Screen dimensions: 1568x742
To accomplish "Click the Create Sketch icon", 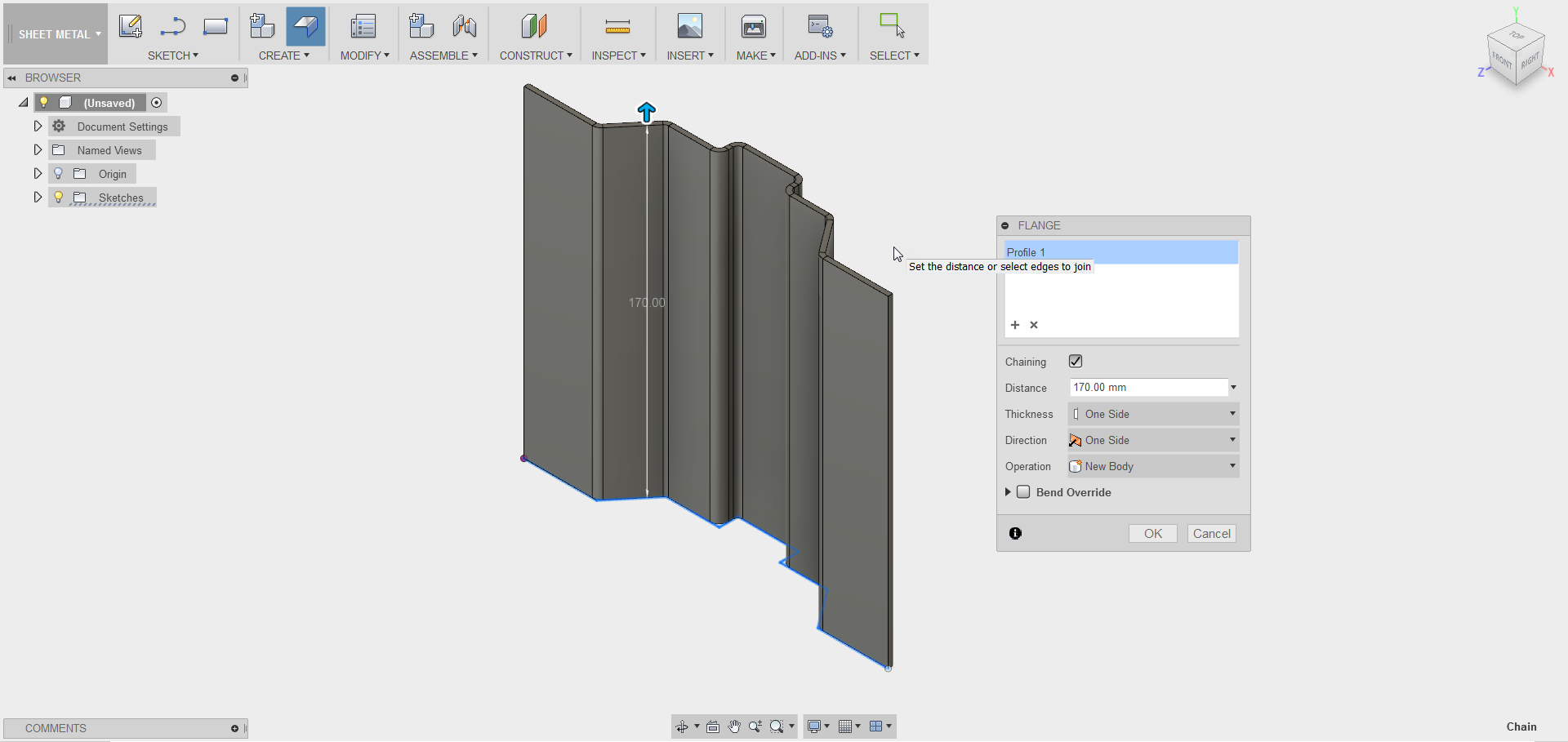I will 131,27.
